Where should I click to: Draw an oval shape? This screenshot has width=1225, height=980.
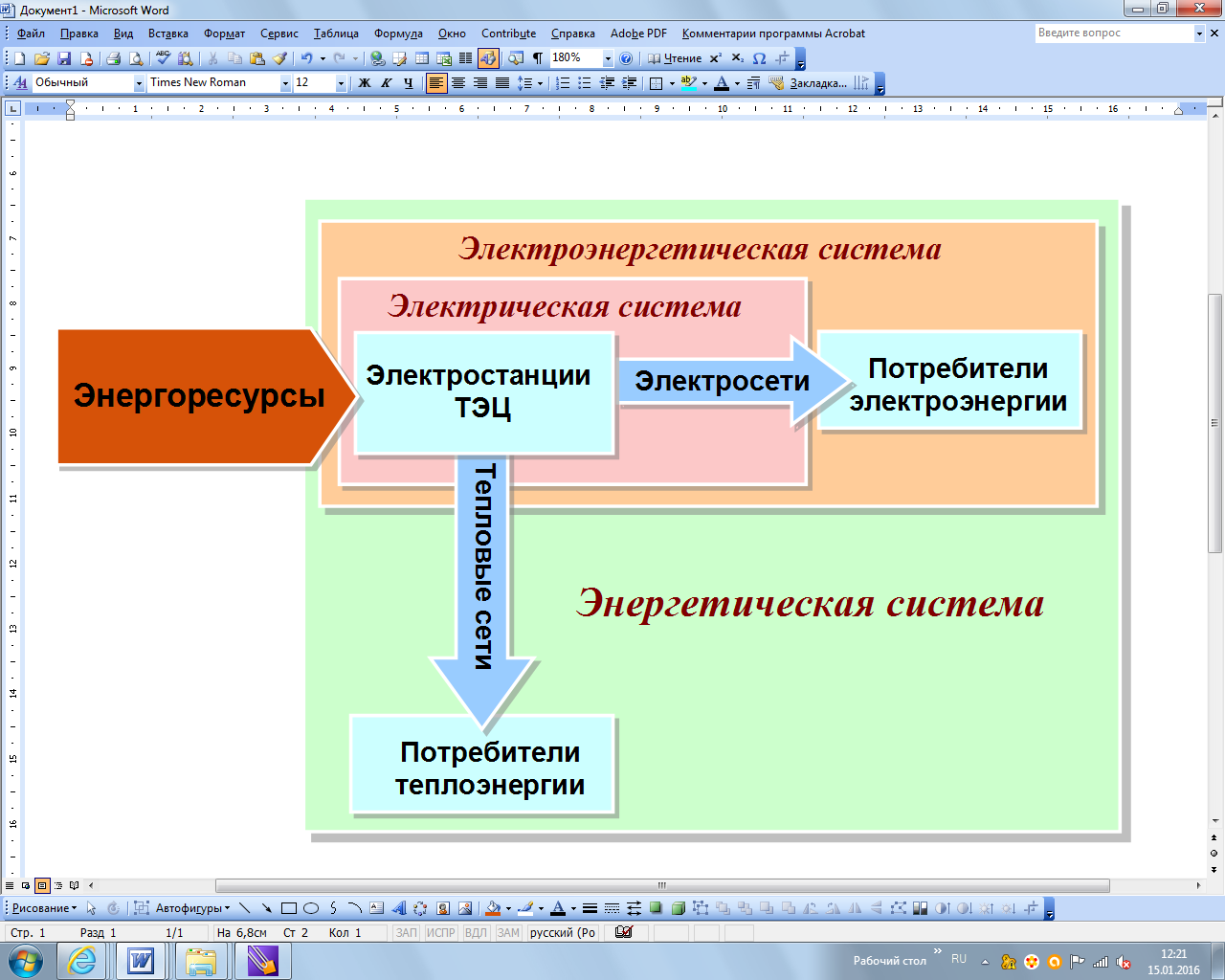[x=311, y=908]
